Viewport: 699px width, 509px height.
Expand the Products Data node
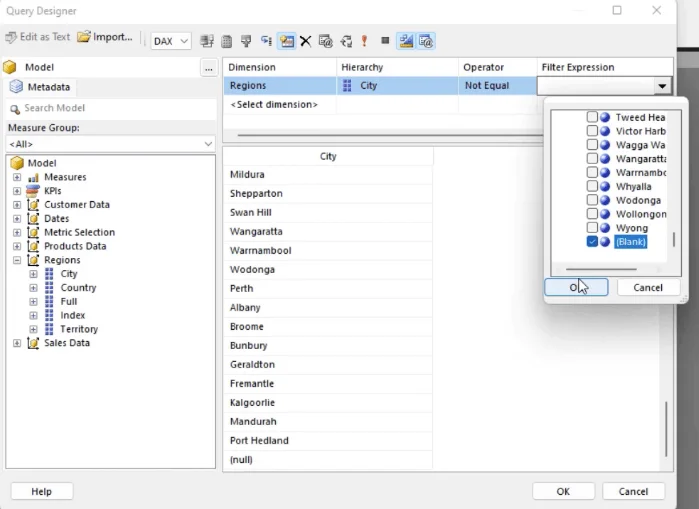point(17,246)
